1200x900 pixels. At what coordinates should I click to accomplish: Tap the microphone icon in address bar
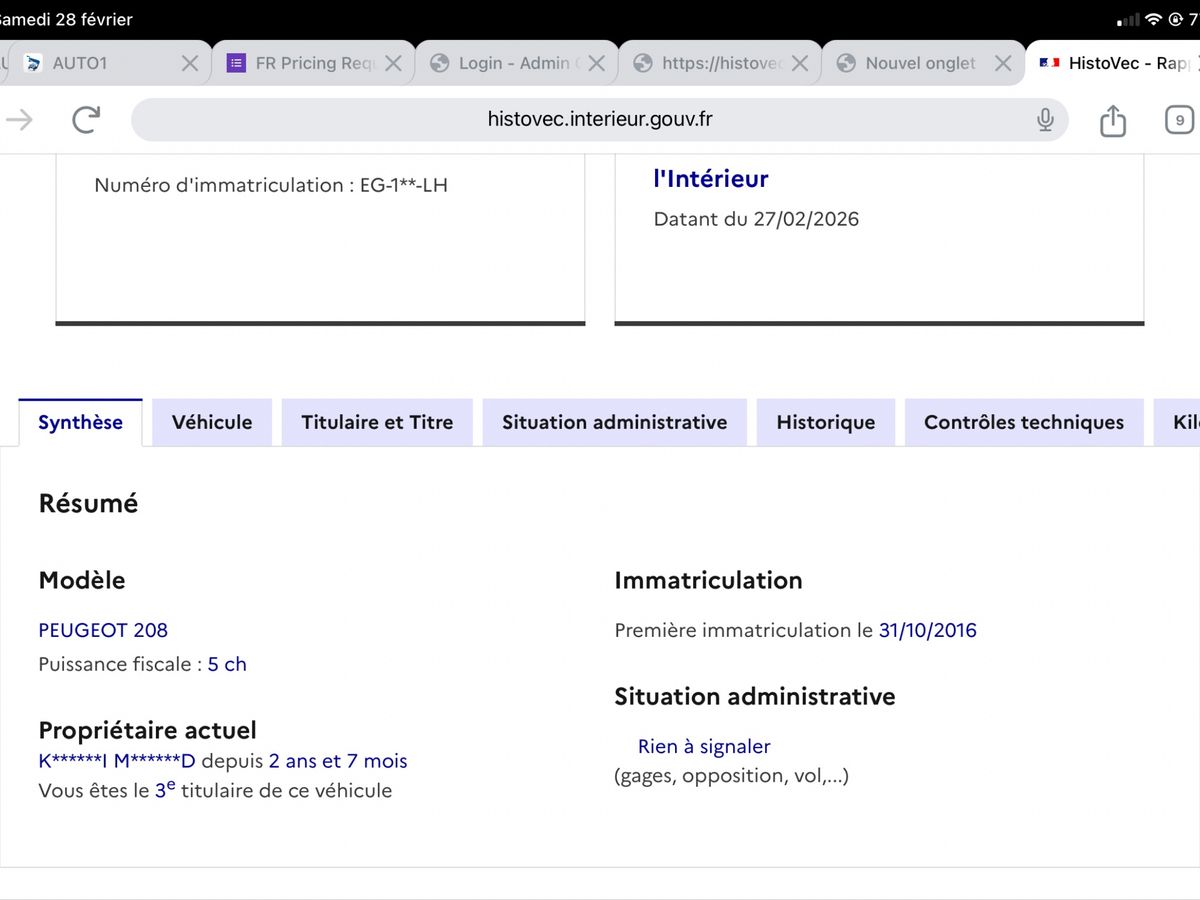[1045, 120]
